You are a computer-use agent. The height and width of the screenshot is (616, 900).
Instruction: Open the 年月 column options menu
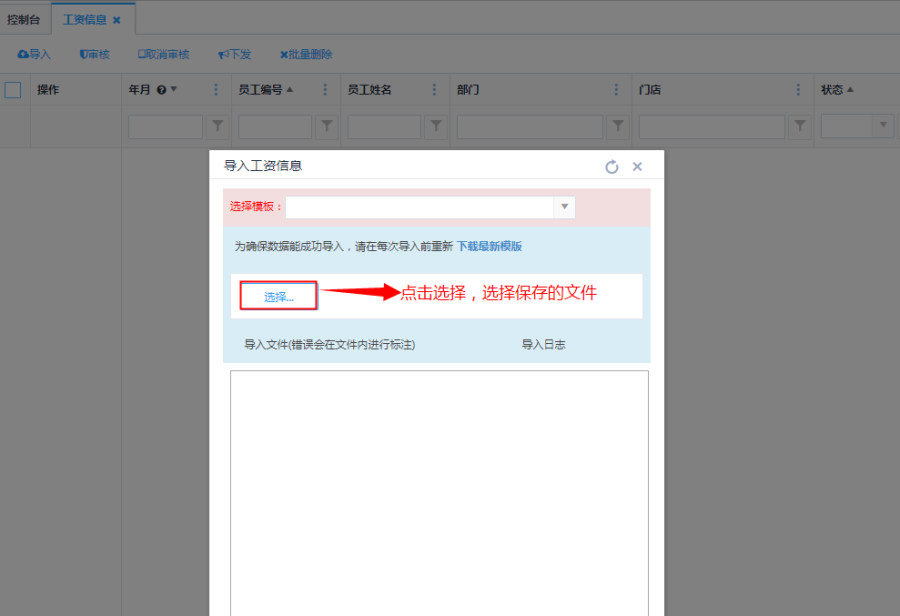(x=216, y=90)
